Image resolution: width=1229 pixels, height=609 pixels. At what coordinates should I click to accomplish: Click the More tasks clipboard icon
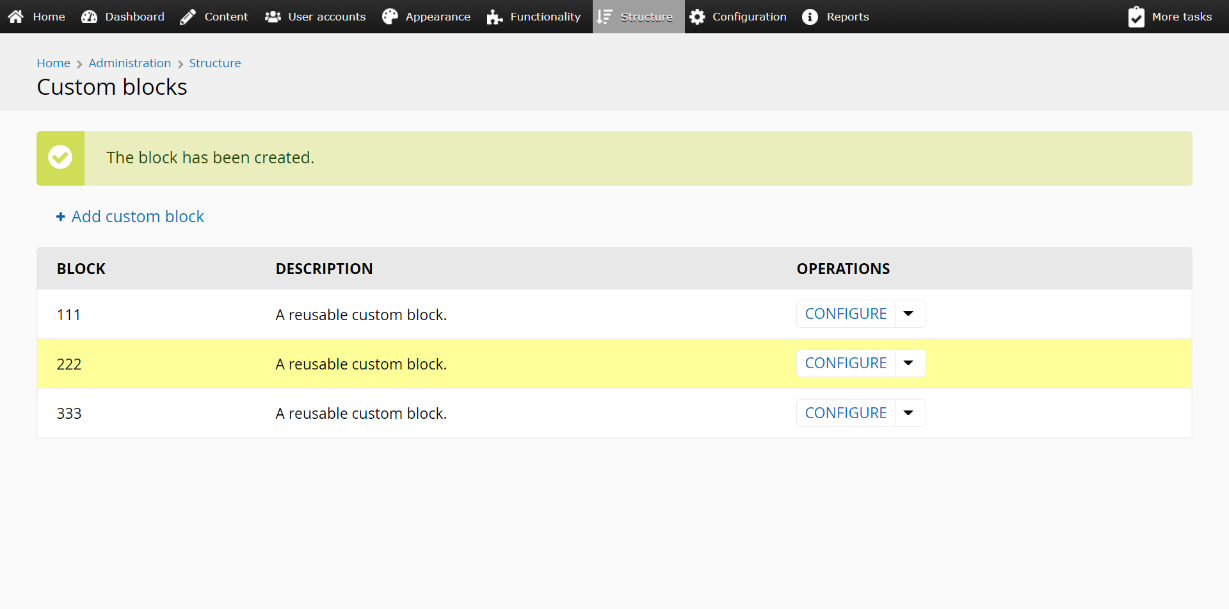[1136, 17]
